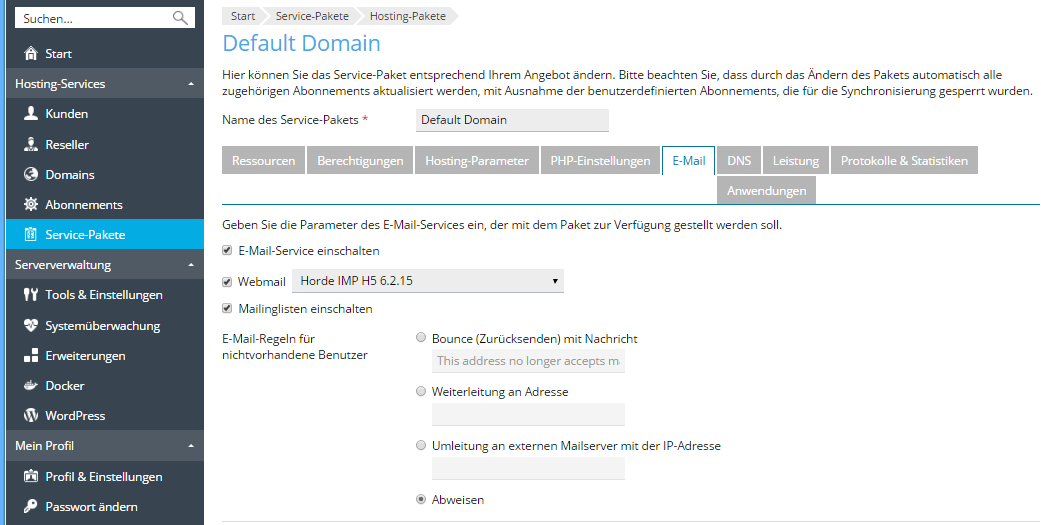Click the magnifier icon in the search box
This screenshot has width=1041, height=525.
(x=180, y=18)
